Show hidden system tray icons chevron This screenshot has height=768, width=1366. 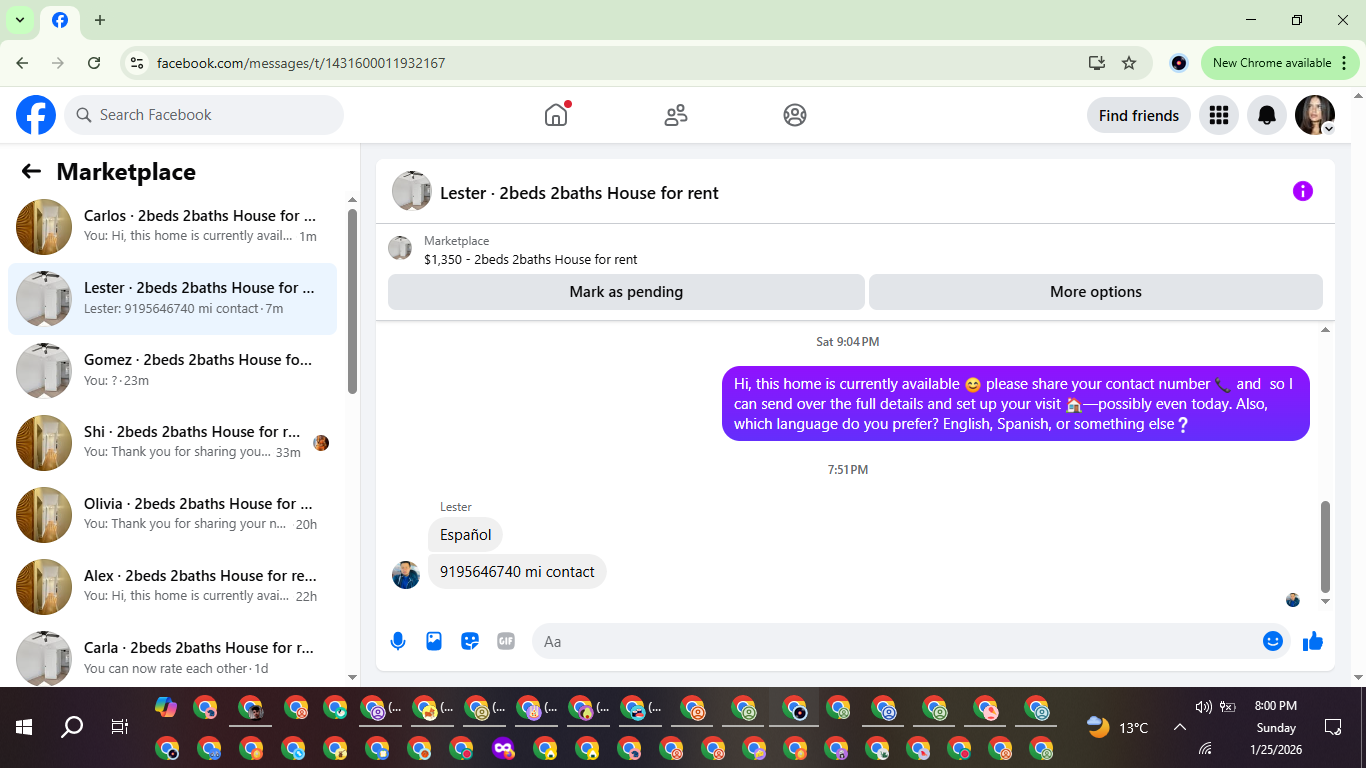tap(1179, 727)
